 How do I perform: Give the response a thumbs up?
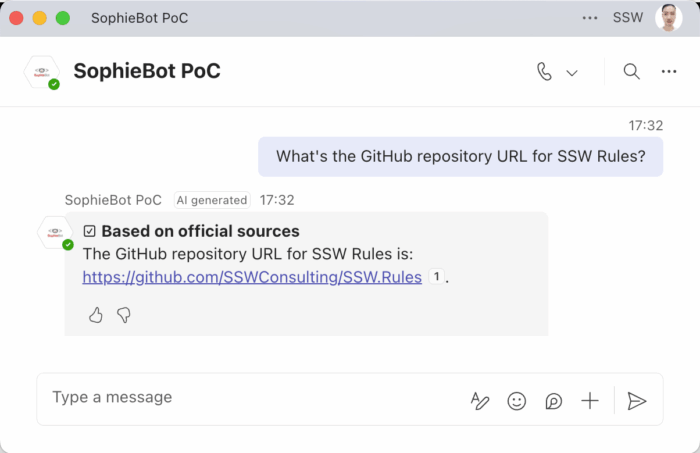(x=96, y=315)
